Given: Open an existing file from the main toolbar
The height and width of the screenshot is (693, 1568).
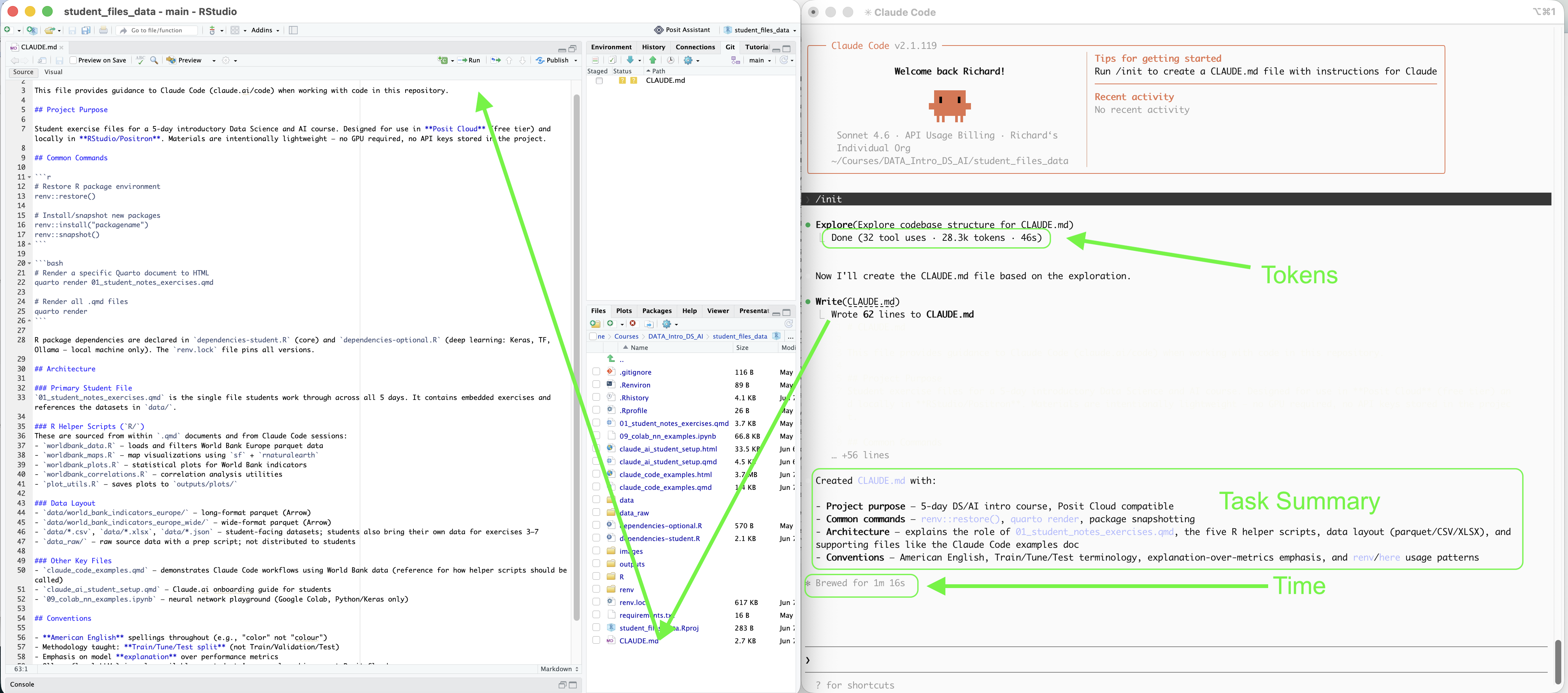Looking at the screenshot, I should click(x=50, y=30).
